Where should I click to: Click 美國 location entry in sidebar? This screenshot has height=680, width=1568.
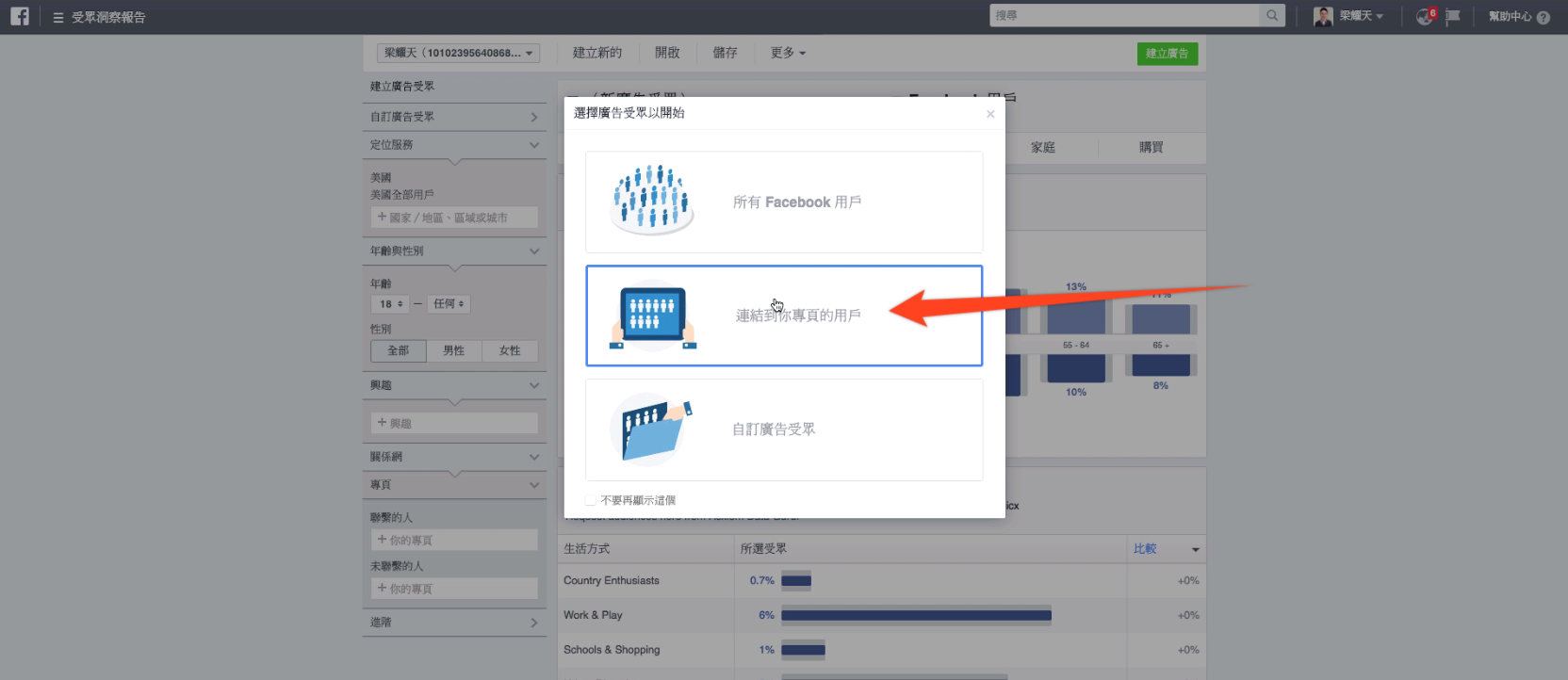pyautogui.click(x=381, y=178)
